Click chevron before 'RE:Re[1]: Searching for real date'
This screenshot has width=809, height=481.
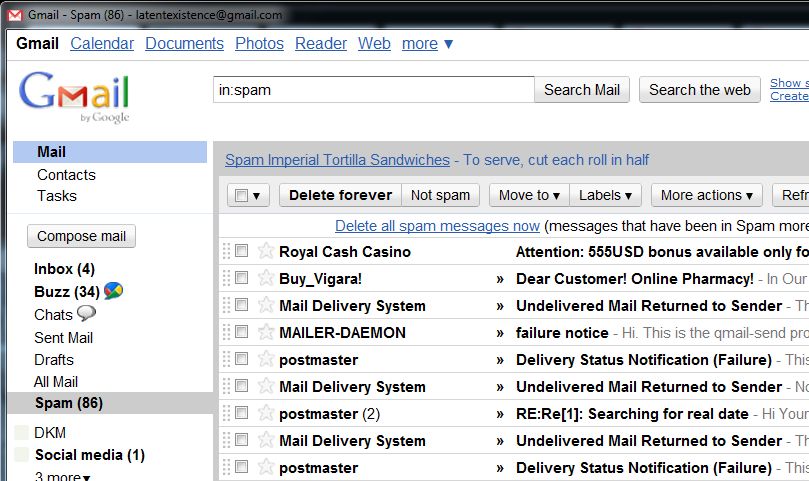pyautogui.click(x=500, y=414)
